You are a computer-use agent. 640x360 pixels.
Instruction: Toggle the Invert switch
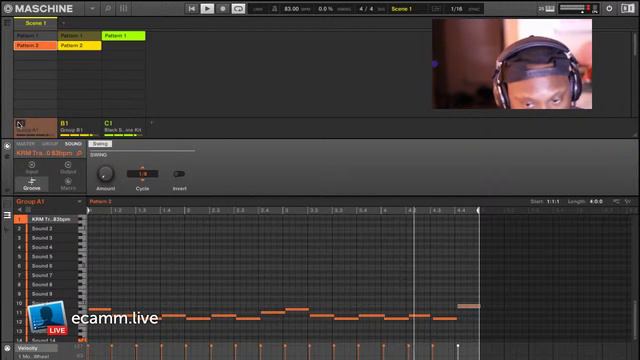(179, 174)
